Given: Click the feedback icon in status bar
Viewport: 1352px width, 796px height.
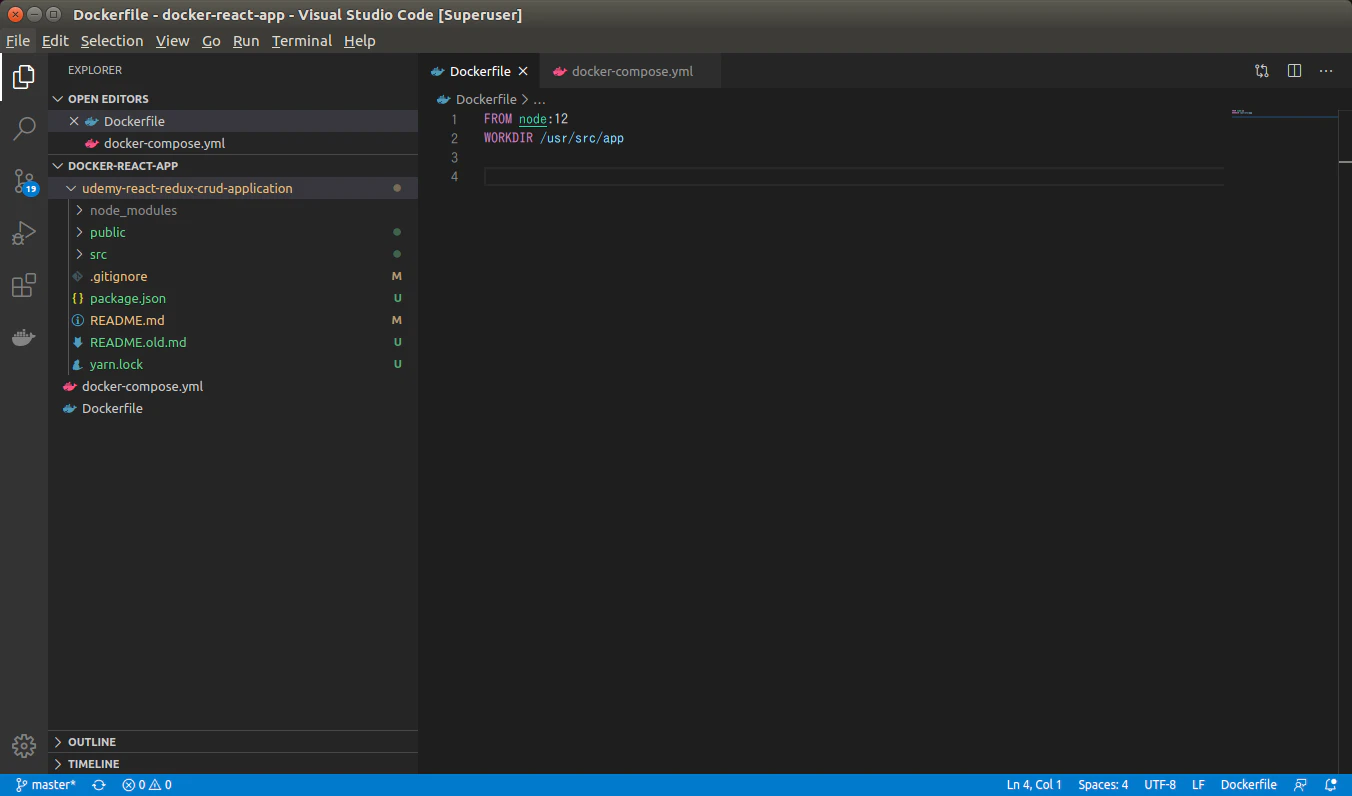Looking at the screenshot, I should (1300, 785).
